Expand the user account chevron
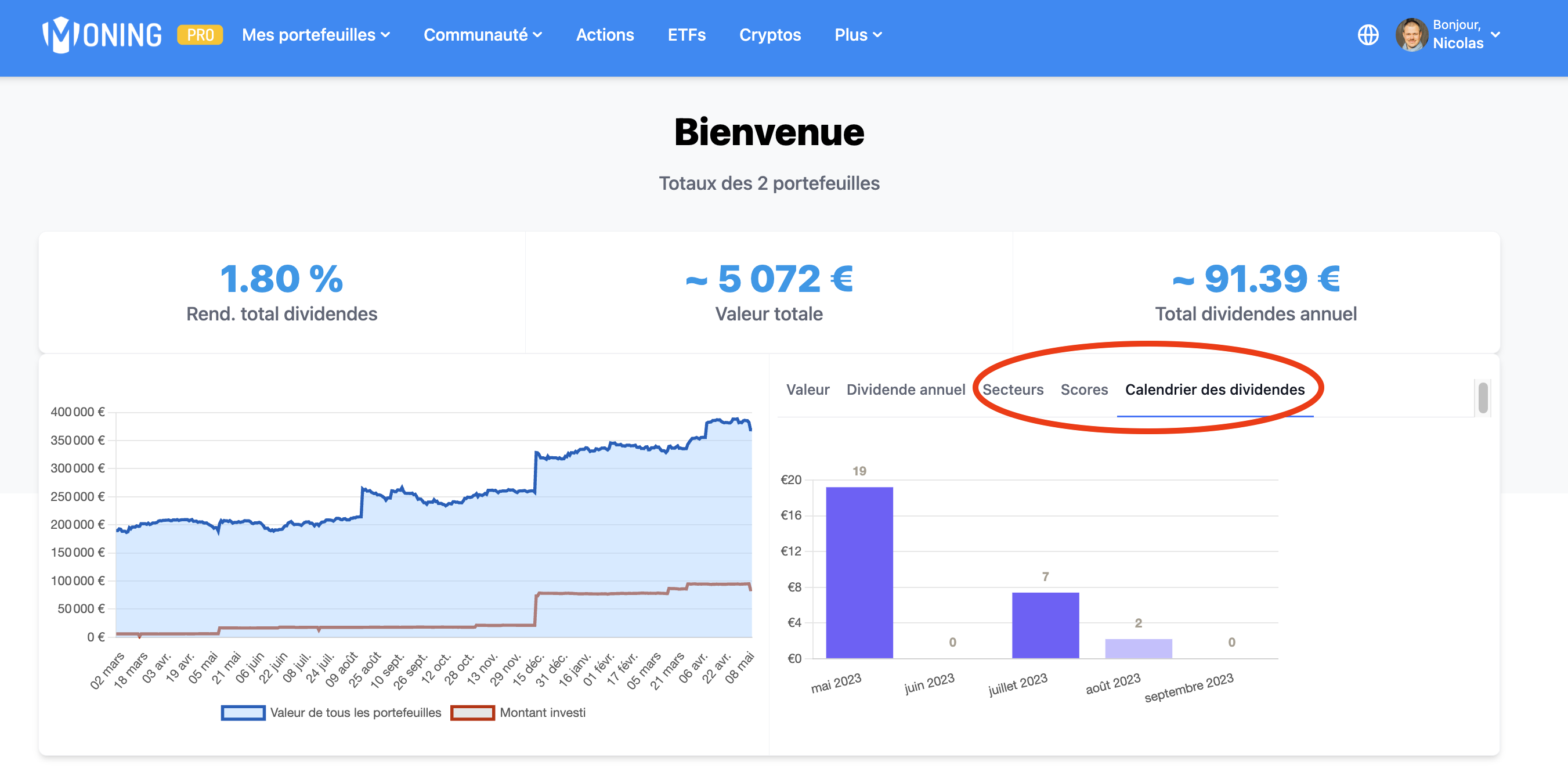 tap(1495, 35)
